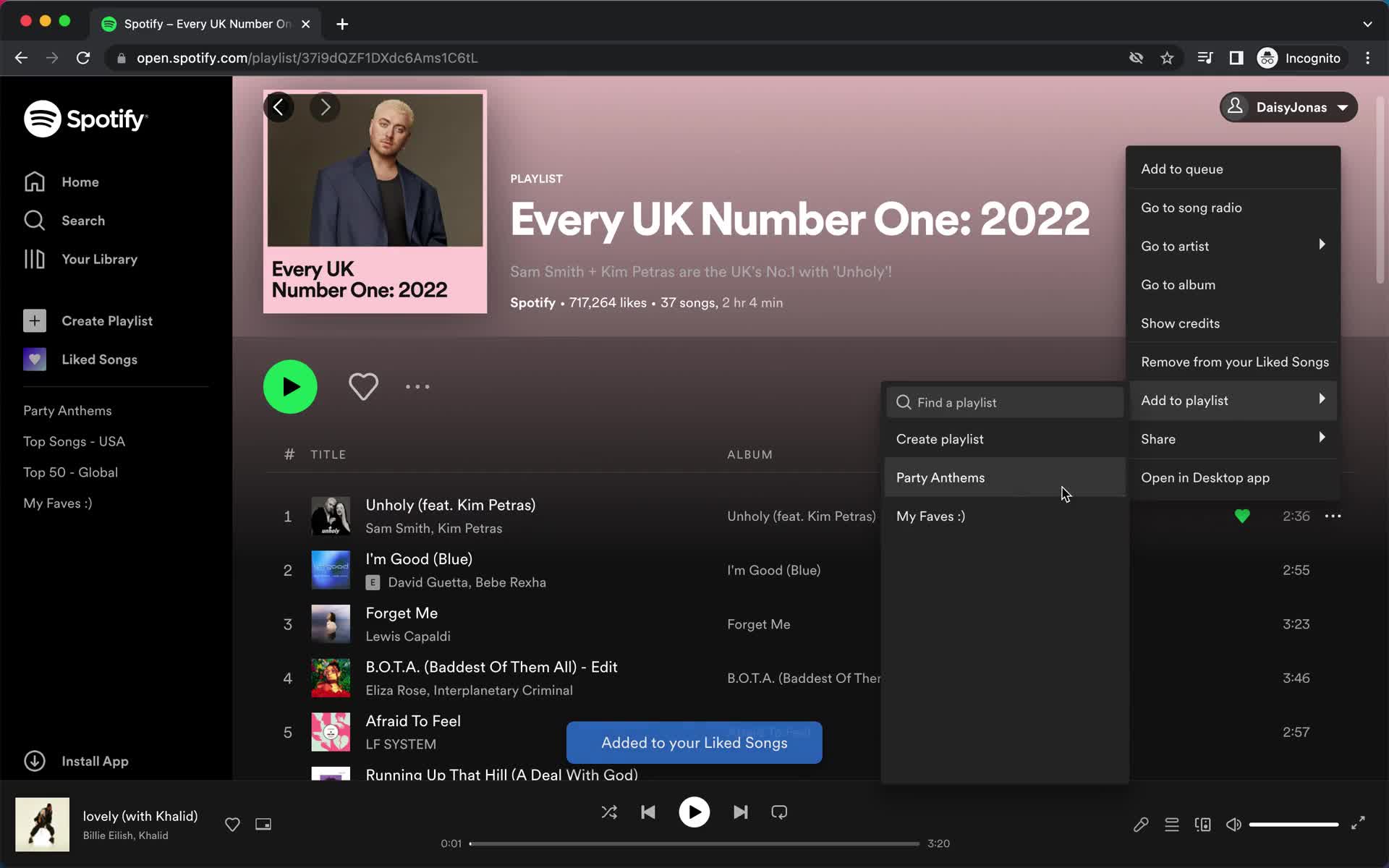Click the queue icon in player bar

click(1171, 824)
